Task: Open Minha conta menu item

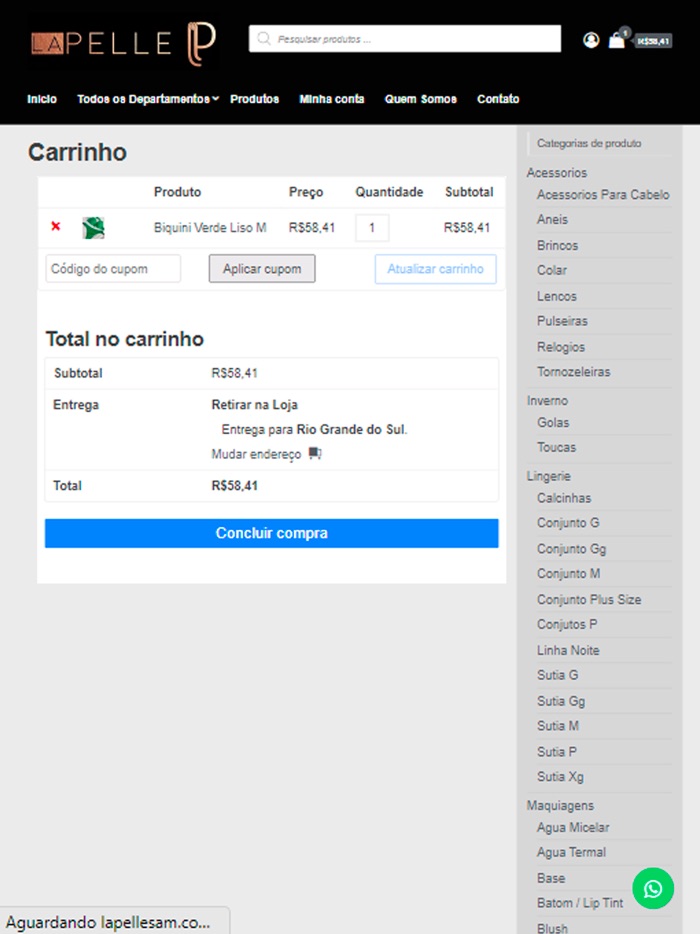Action: (x=332, y=99)
